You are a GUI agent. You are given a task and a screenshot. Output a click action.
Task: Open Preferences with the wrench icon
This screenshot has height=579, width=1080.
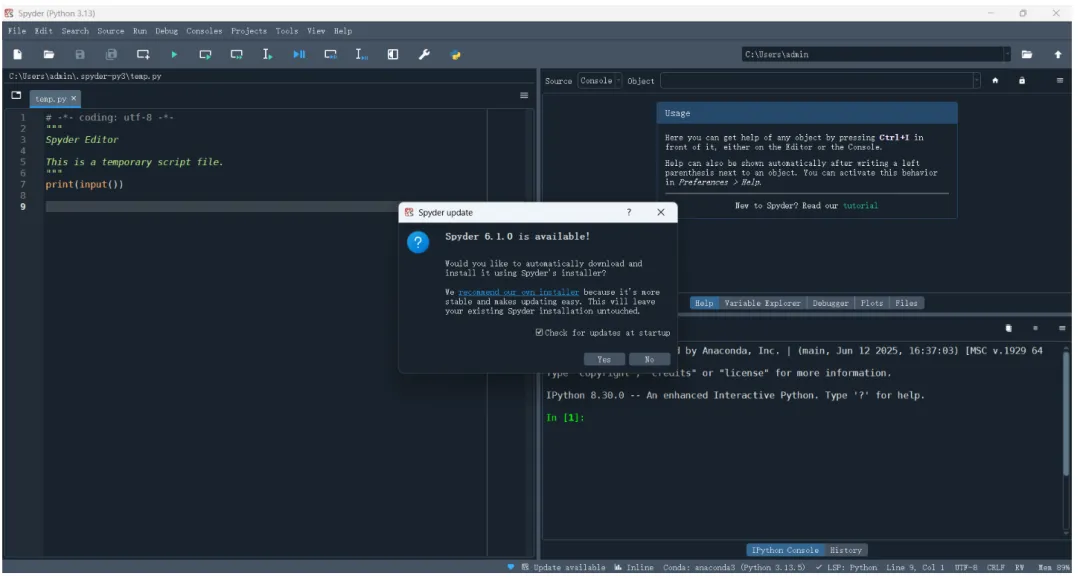click(424, 55)
